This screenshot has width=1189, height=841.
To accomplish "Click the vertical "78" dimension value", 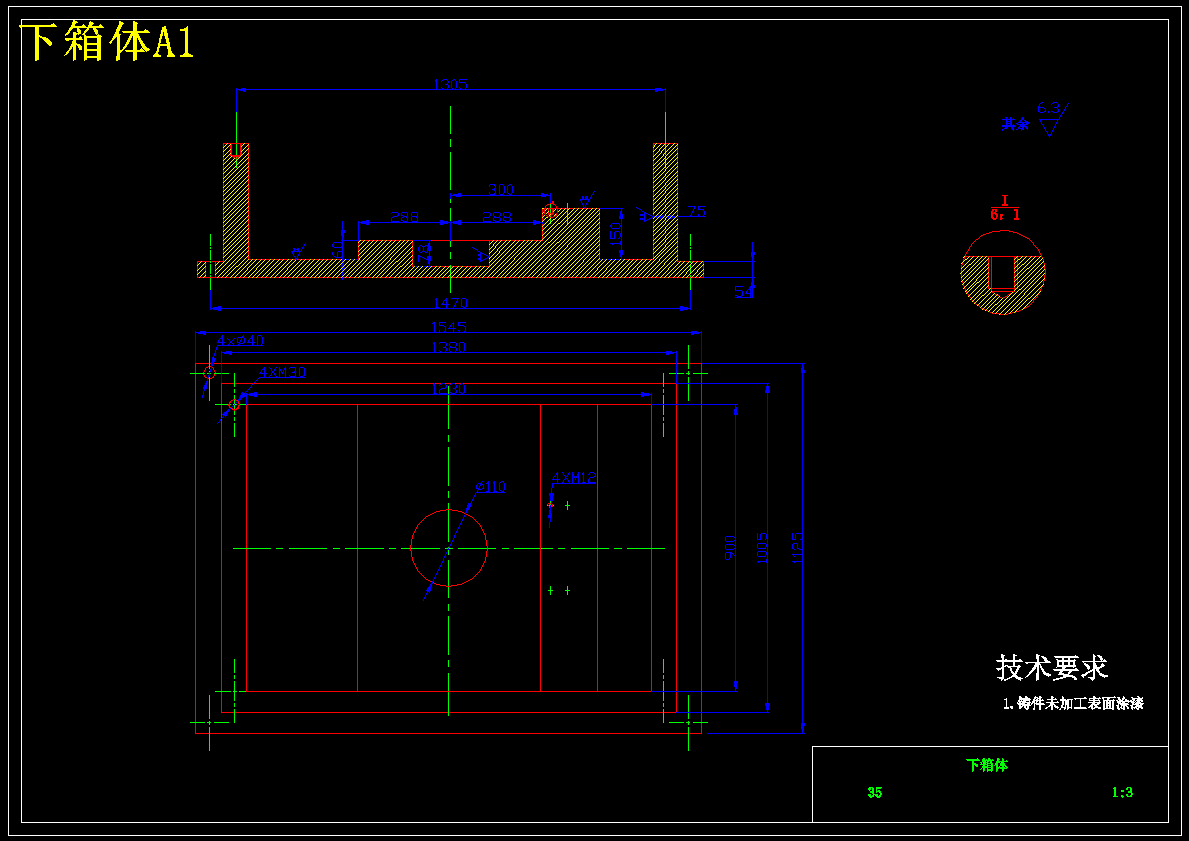I will point(424,251).
